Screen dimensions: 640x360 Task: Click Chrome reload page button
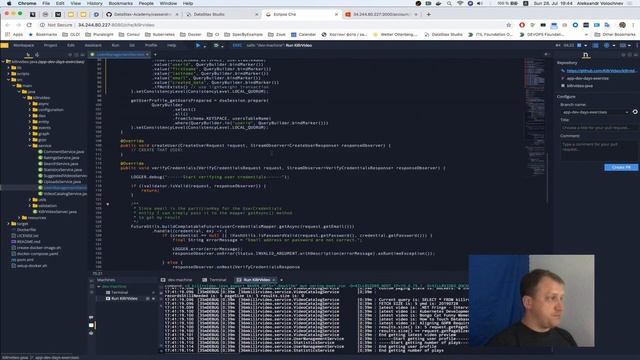pos(29,25)
